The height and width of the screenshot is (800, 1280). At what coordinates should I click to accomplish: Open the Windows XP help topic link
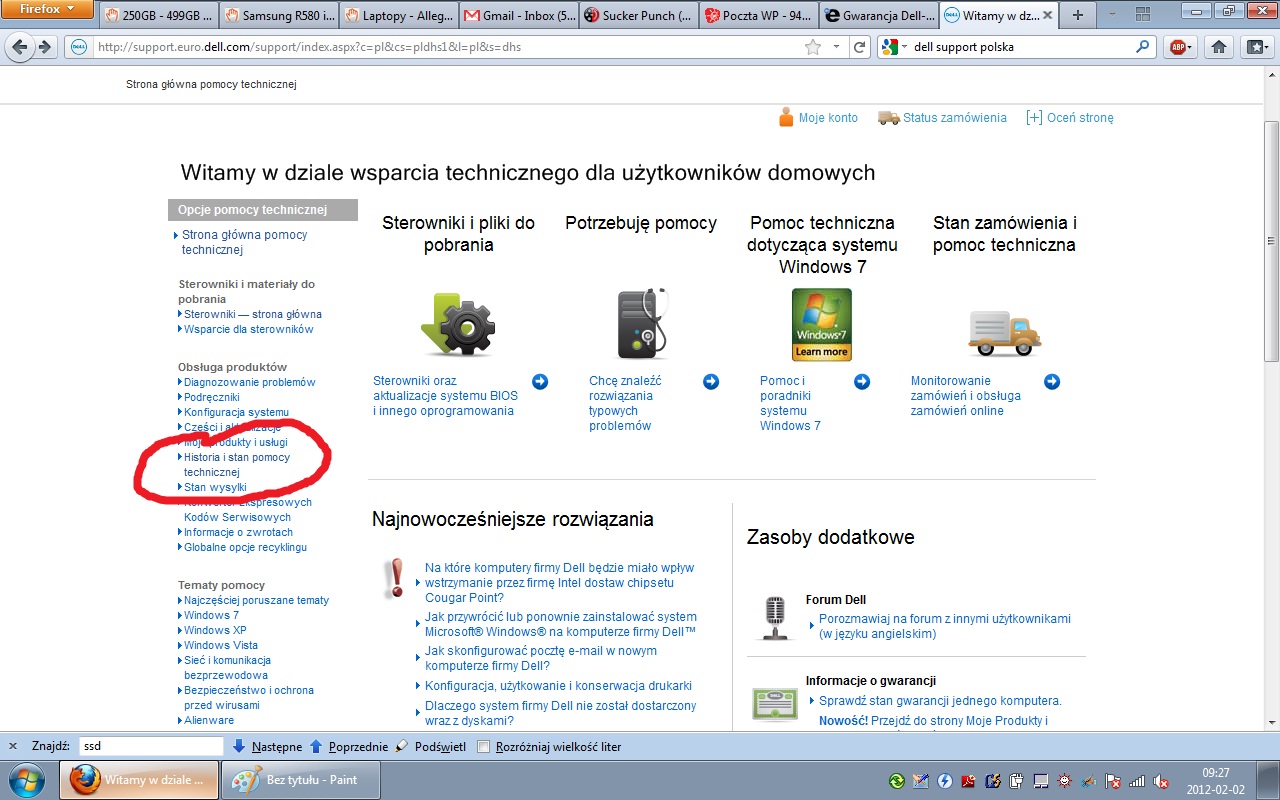[215, 630]
